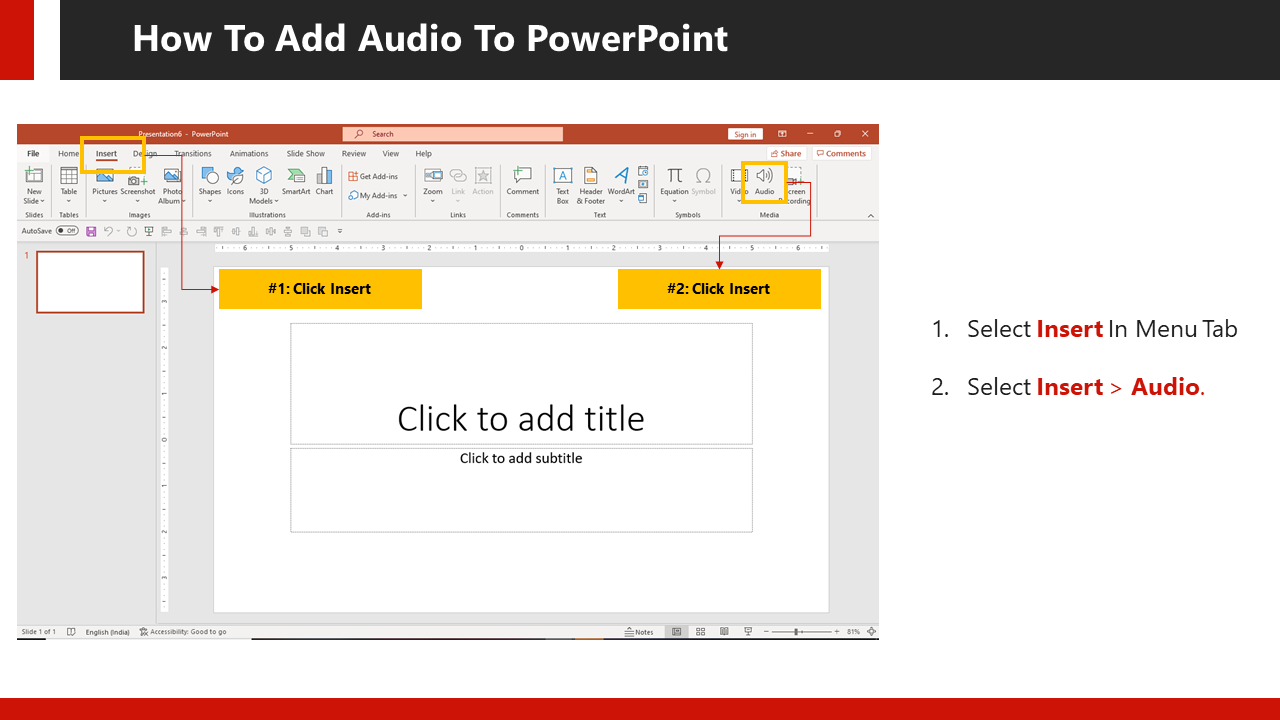1280x720 pixels.
Task: Click the 'Click to add title' placeholder
Action: (x=521, y=384)
